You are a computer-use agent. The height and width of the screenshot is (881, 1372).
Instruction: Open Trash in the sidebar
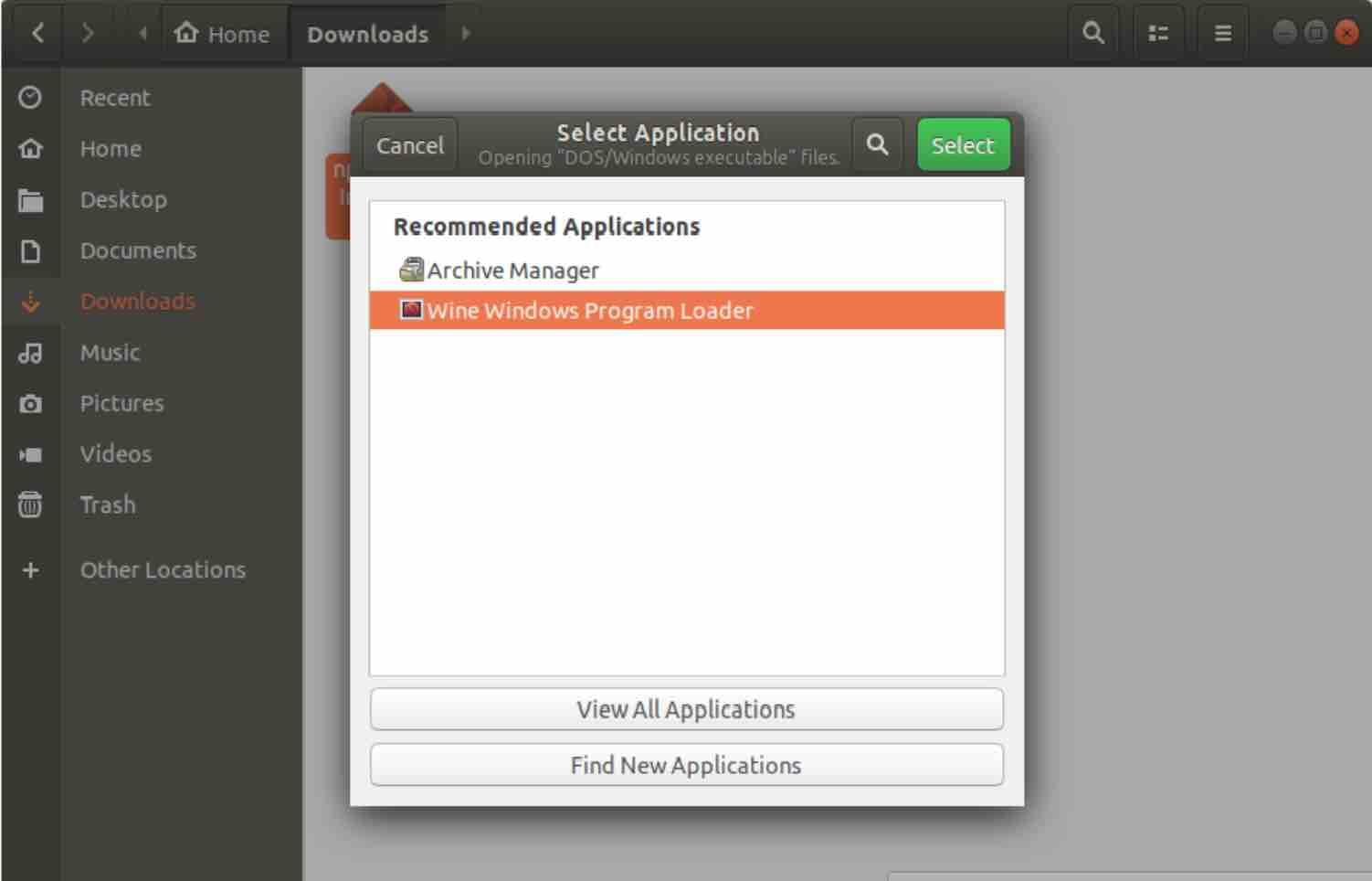[152, 504]
